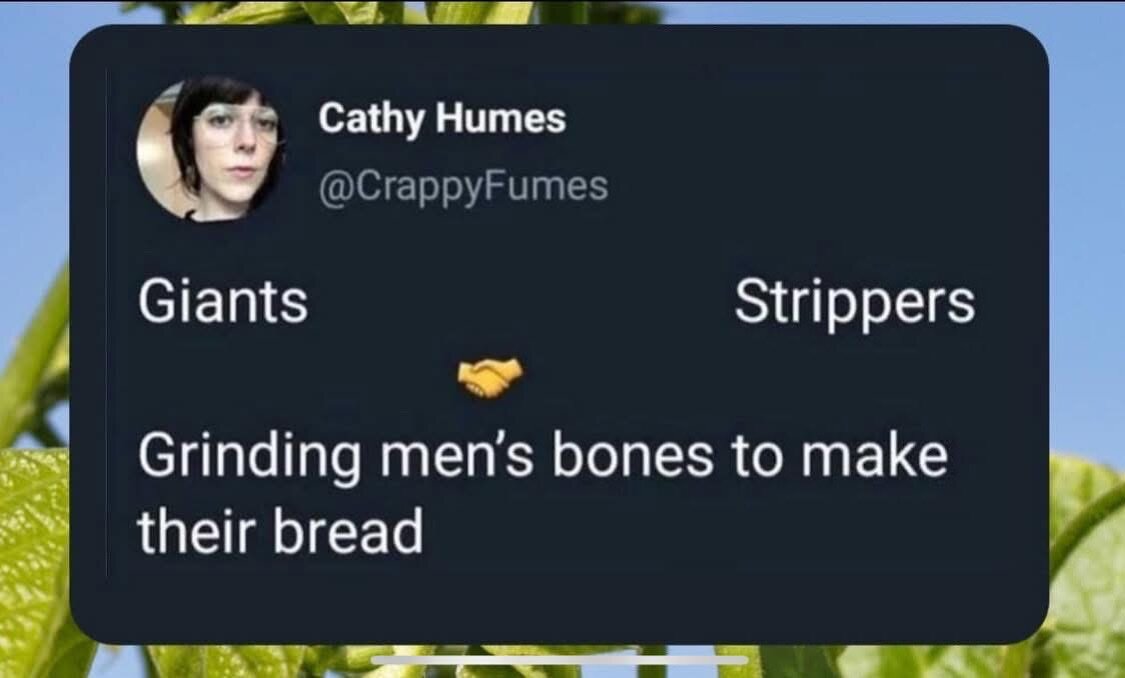The width and height of the screenshot is (1125, 678).
Task: Click the thin vertical line on card's left
Action: pos(107,323)
